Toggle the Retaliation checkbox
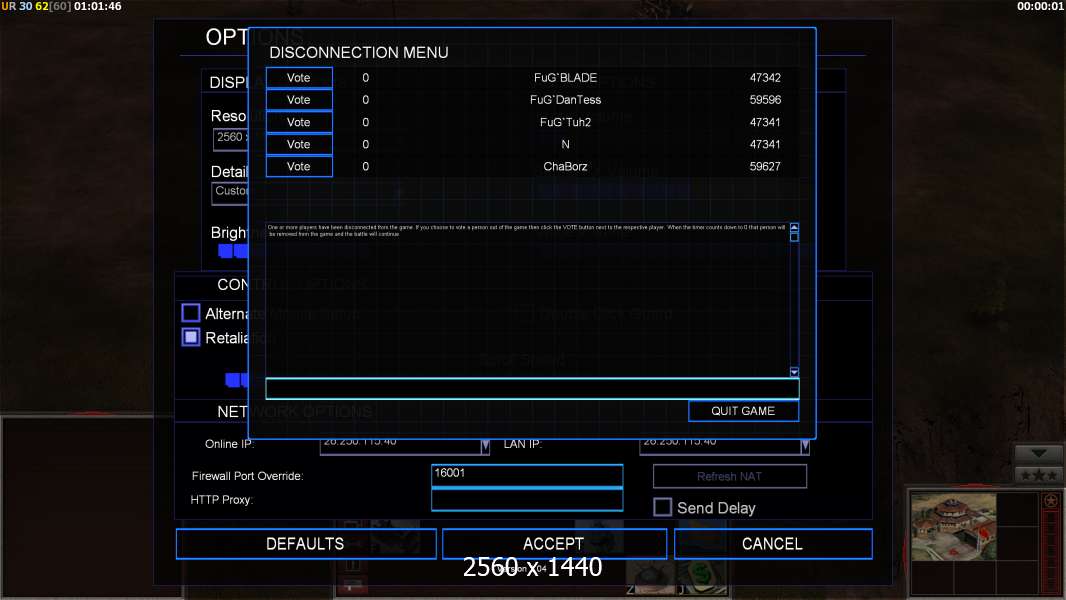 pyautogui.click(x=191, y=338)
